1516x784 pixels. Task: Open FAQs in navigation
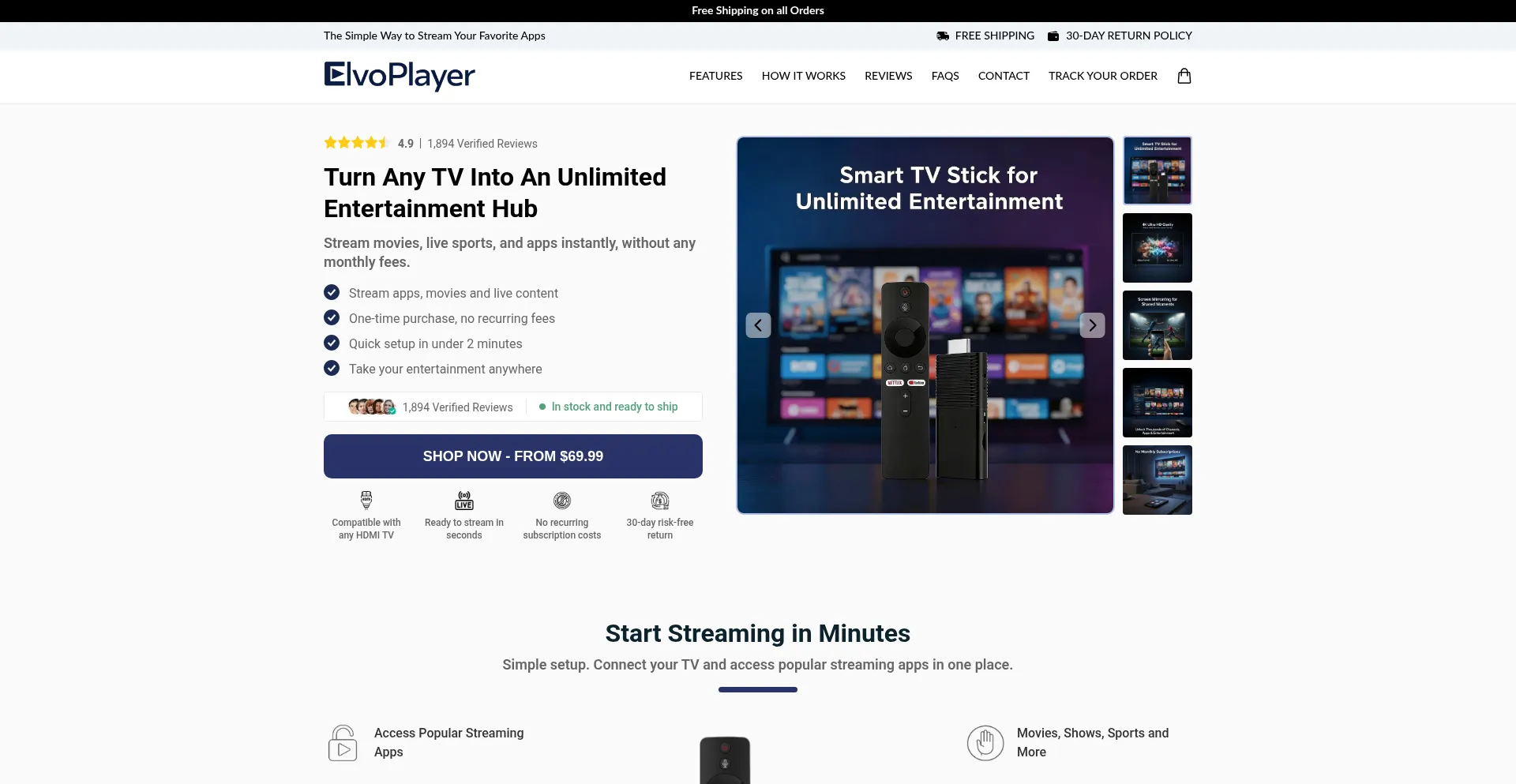(x=945, y=76)
